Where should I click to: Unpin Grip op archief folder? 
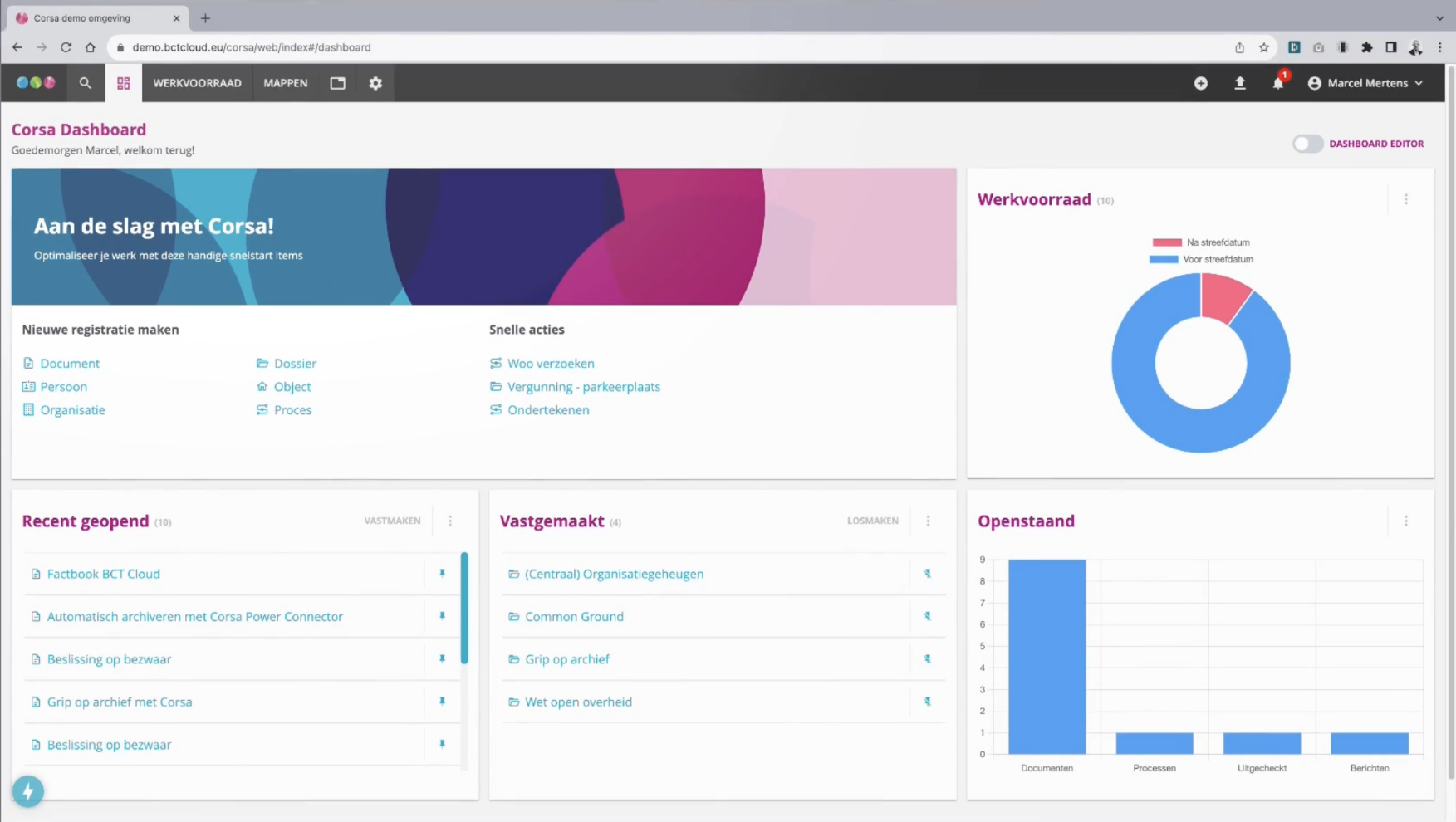click(x=928, y=659)
